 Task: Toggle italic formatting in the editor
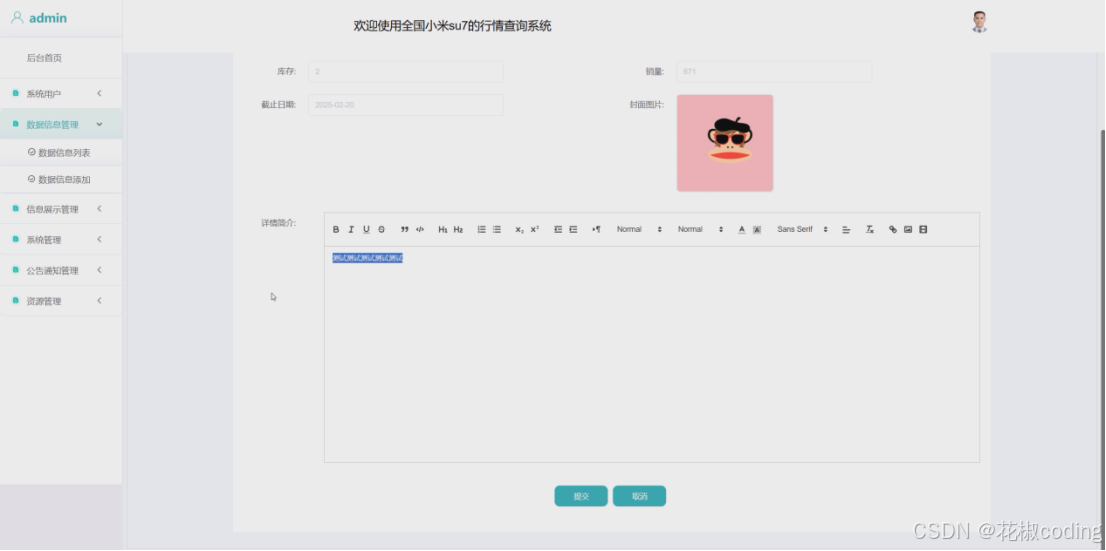click(x=351, y=229)
